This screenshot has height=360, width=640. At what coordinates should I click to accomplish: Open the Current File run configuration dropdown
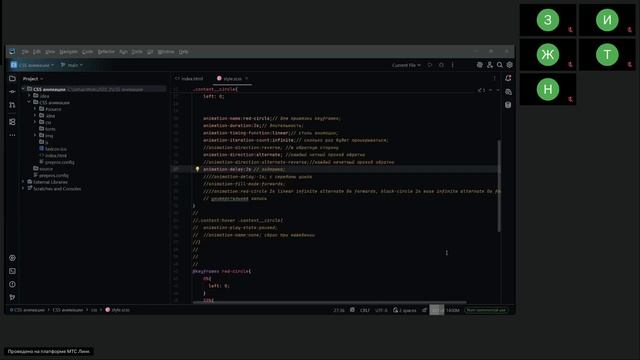pos(406,65)
